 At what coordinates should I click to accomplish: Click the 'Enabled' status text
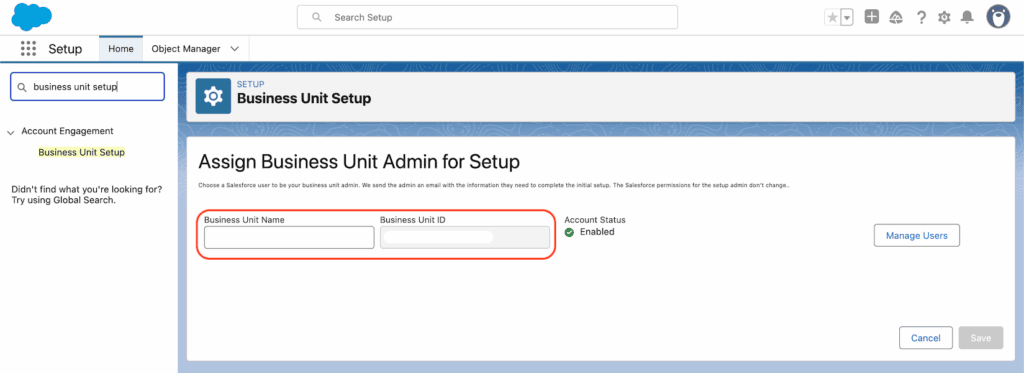tap(597, 232)
